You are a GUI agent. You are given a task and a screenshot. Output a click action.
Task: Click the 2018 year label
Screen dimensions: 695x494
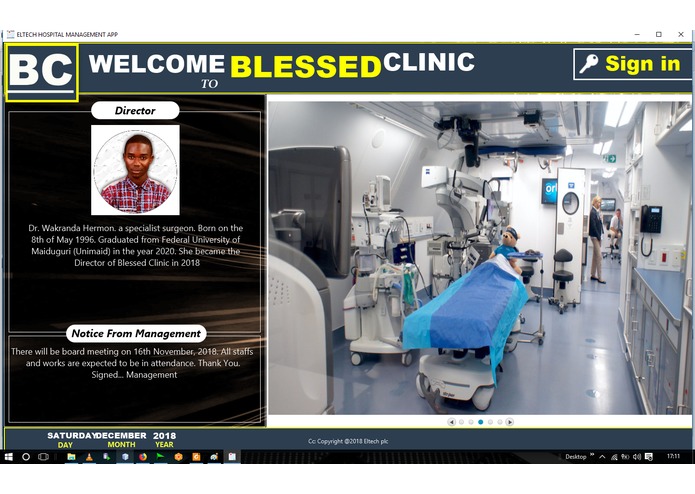pos(164,436)
